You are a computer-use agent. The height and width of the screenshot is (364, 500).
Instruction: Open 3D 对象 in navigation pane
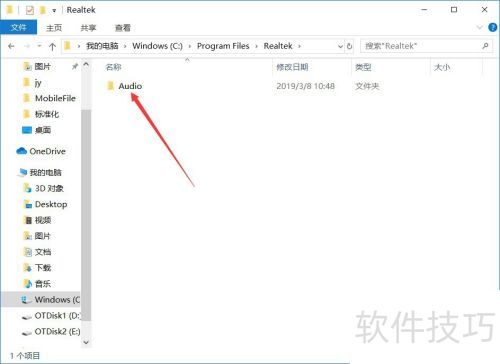[49, 188]
